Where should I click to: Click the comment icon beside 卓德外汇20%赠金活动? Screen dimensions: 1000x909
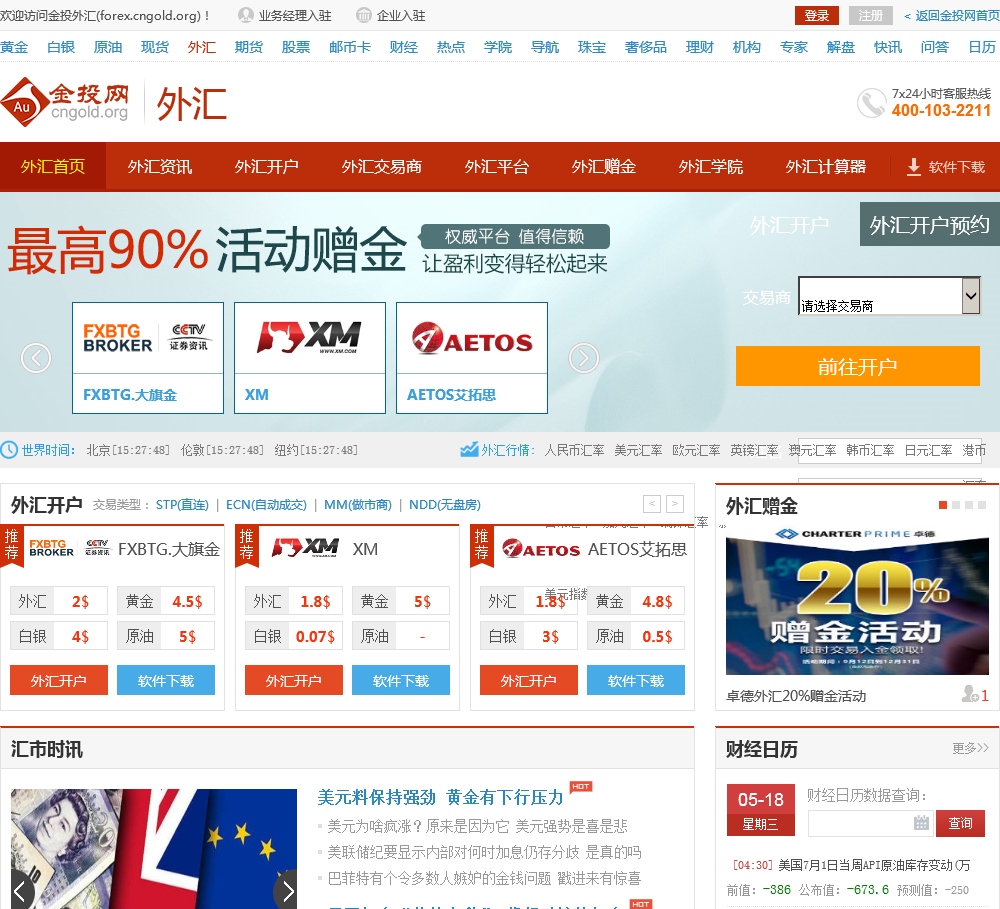970,694
